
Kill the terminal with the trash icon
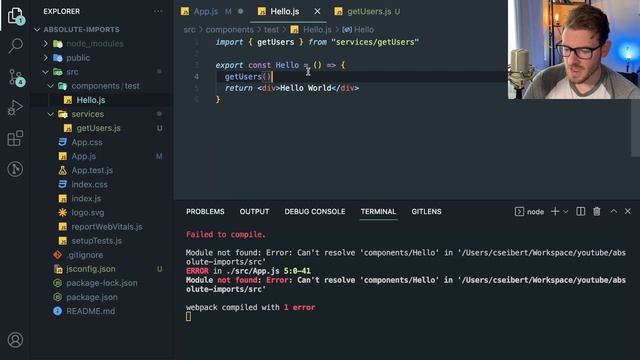point(597,211)
